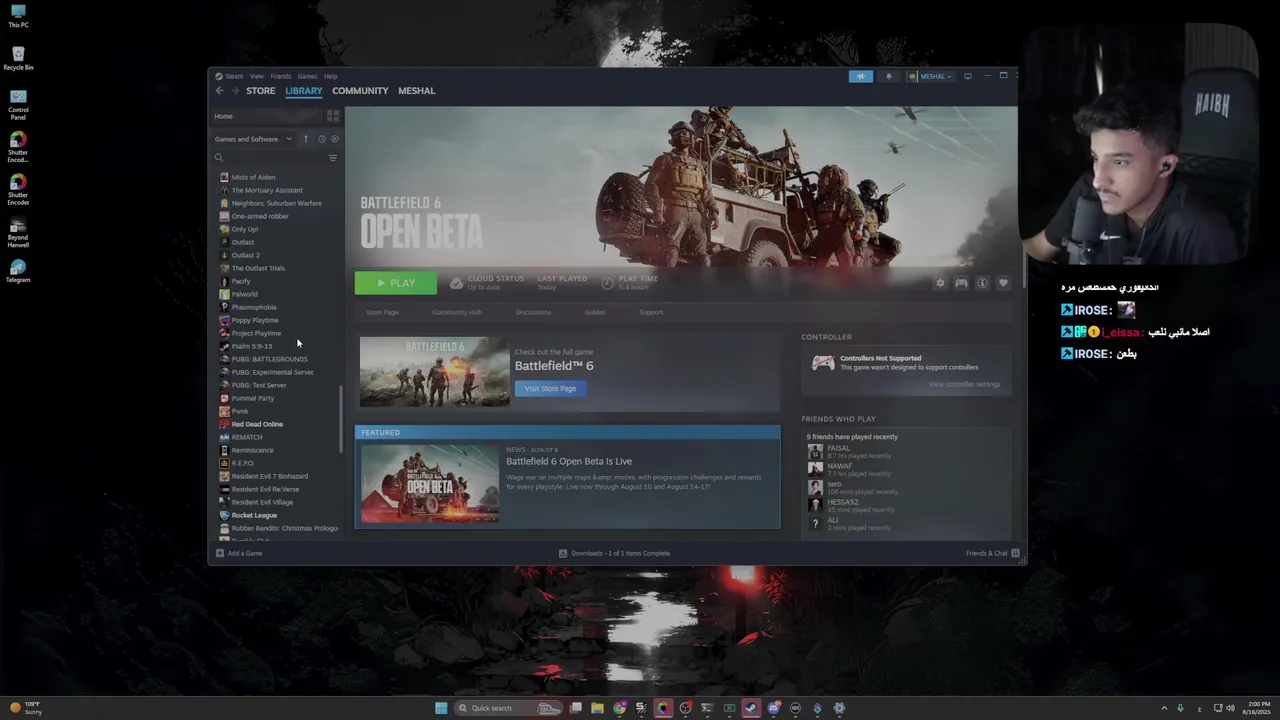Image resolution: width=1280 pixels, height=720 pixels.
Task: Click the ready-to-play filter icon
Action: tap(335, 139)
